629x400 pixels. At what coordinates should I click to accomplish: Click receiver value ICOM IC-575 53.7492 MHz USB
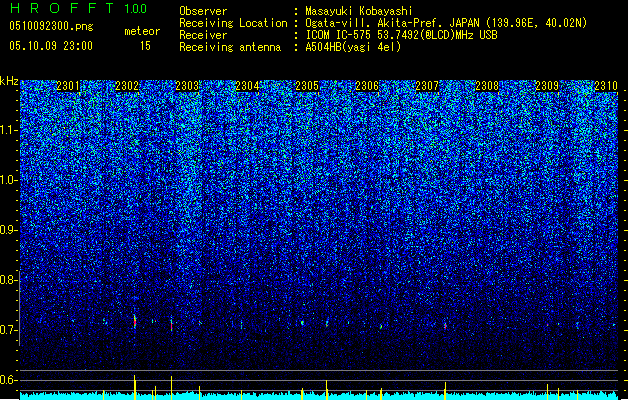click(402, 35)
